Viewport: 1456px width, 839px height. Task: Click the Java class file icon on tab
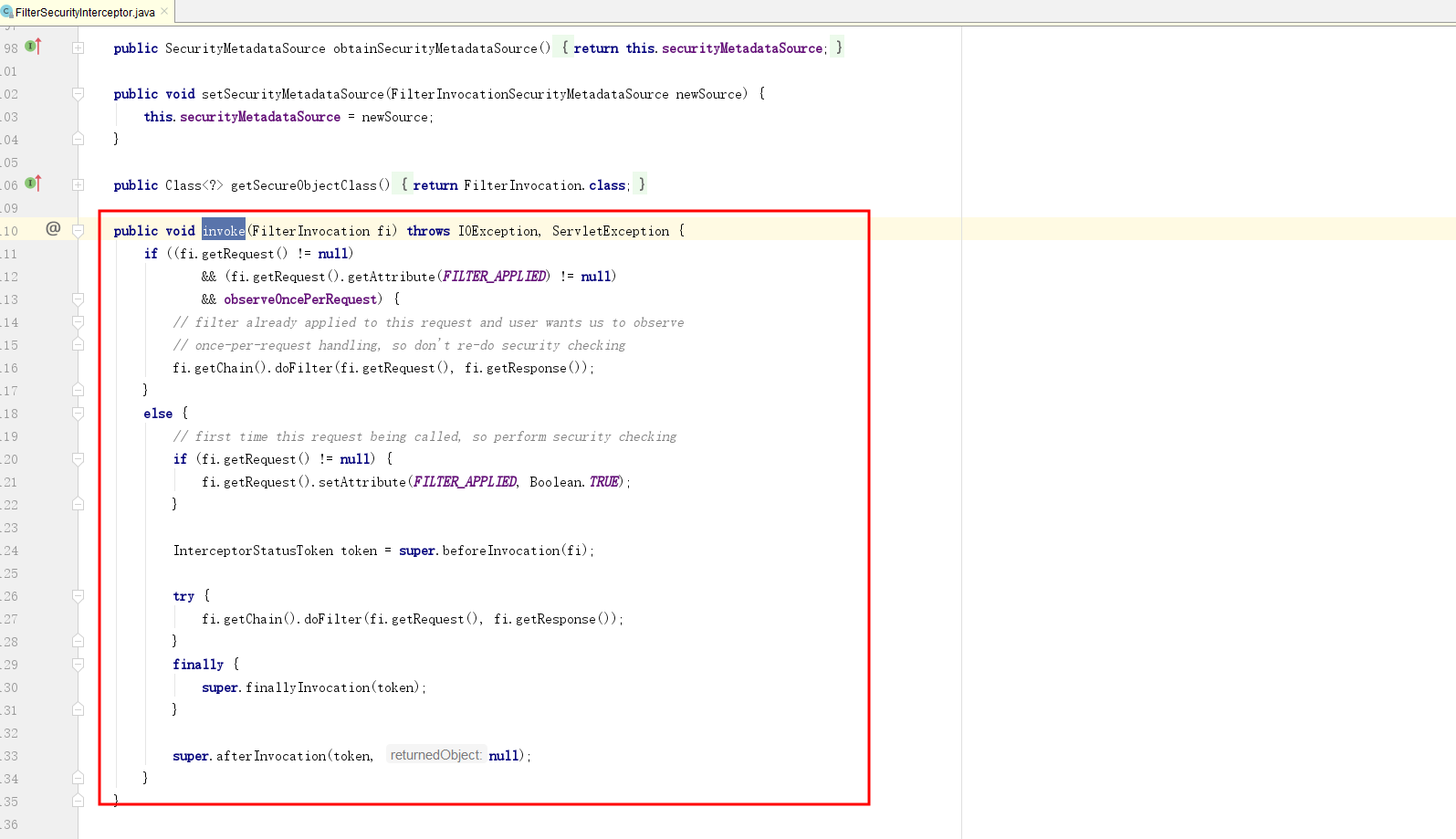coord(7,12)
